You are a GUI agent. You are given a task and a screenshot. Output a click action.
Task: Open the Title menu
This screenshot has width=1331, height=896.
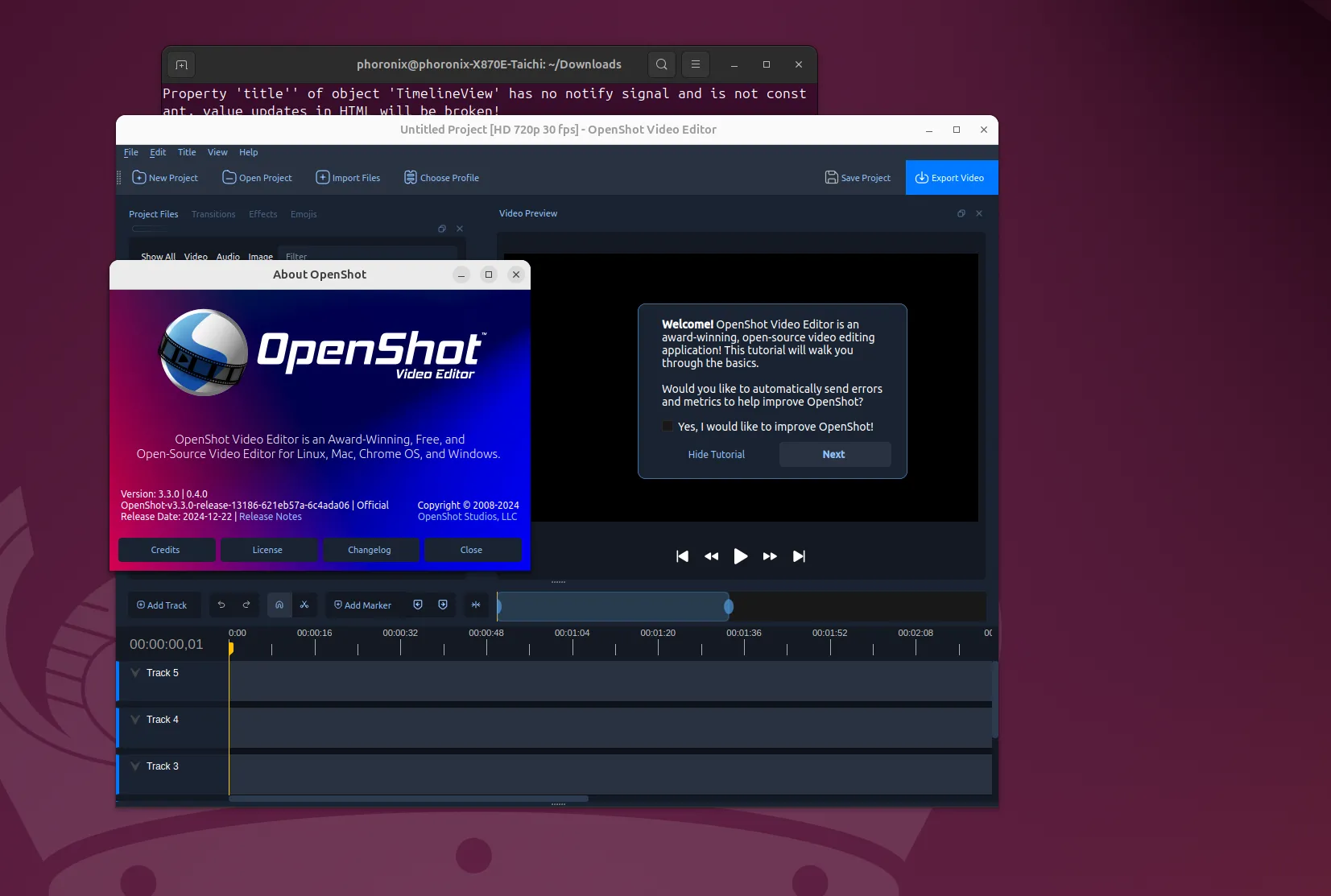(x=187, y=152)
